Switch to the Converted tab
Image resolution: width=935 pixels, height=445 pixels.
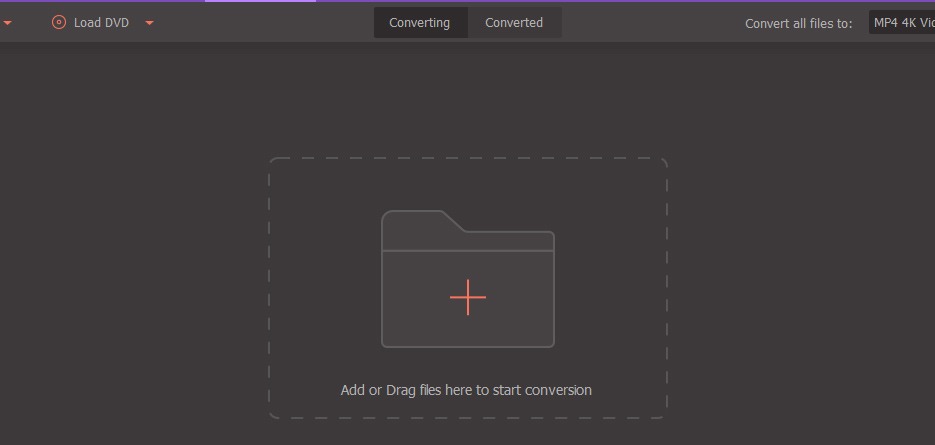tap(514, 23)
